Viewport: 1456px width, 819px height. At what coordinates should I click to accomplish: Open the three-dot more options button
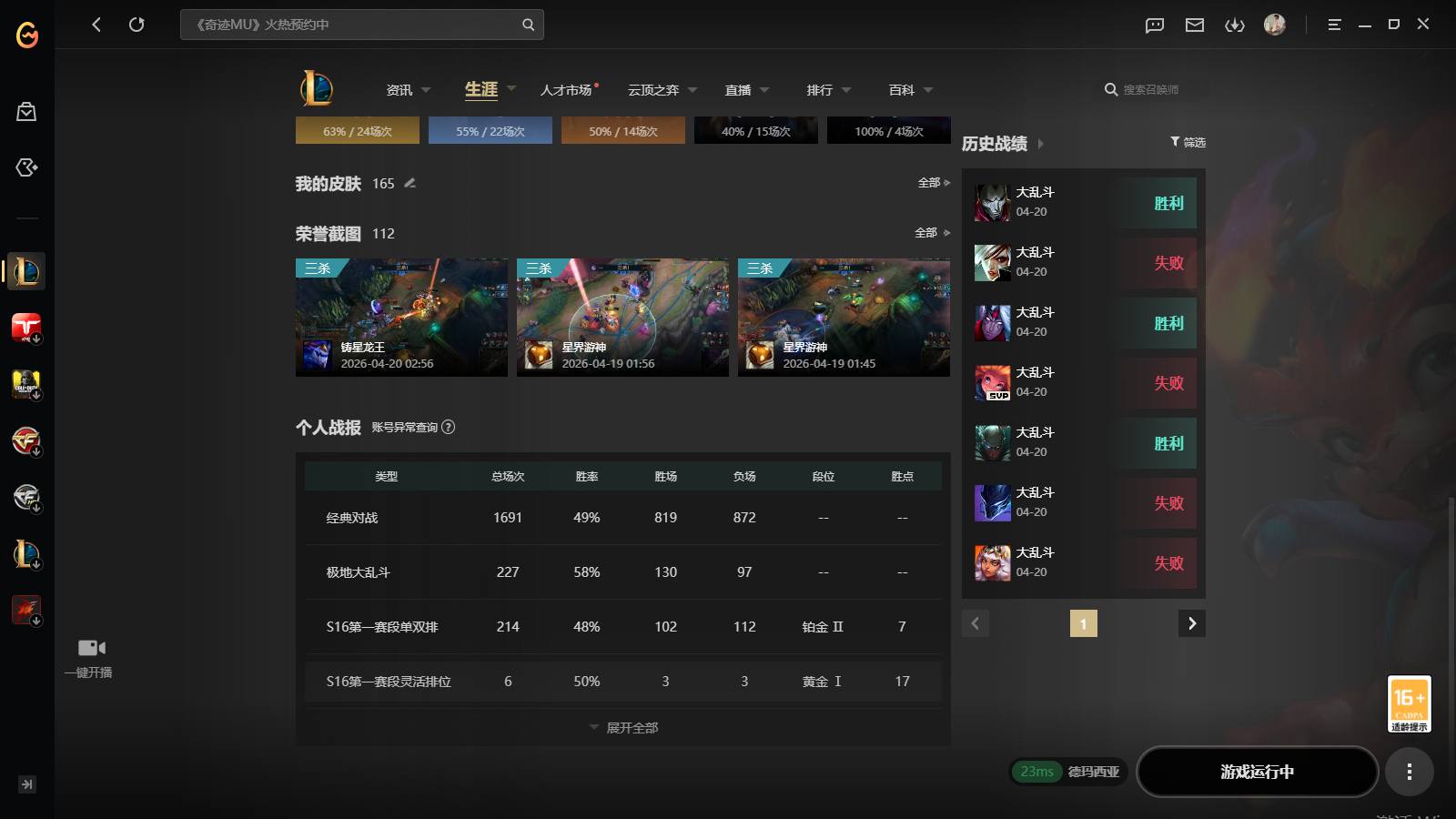(1409, 772)
